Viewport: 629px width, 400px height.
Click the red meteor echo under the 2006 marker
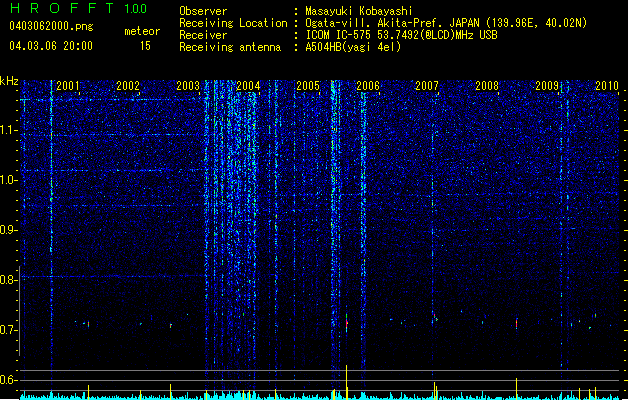coord(347,323)
